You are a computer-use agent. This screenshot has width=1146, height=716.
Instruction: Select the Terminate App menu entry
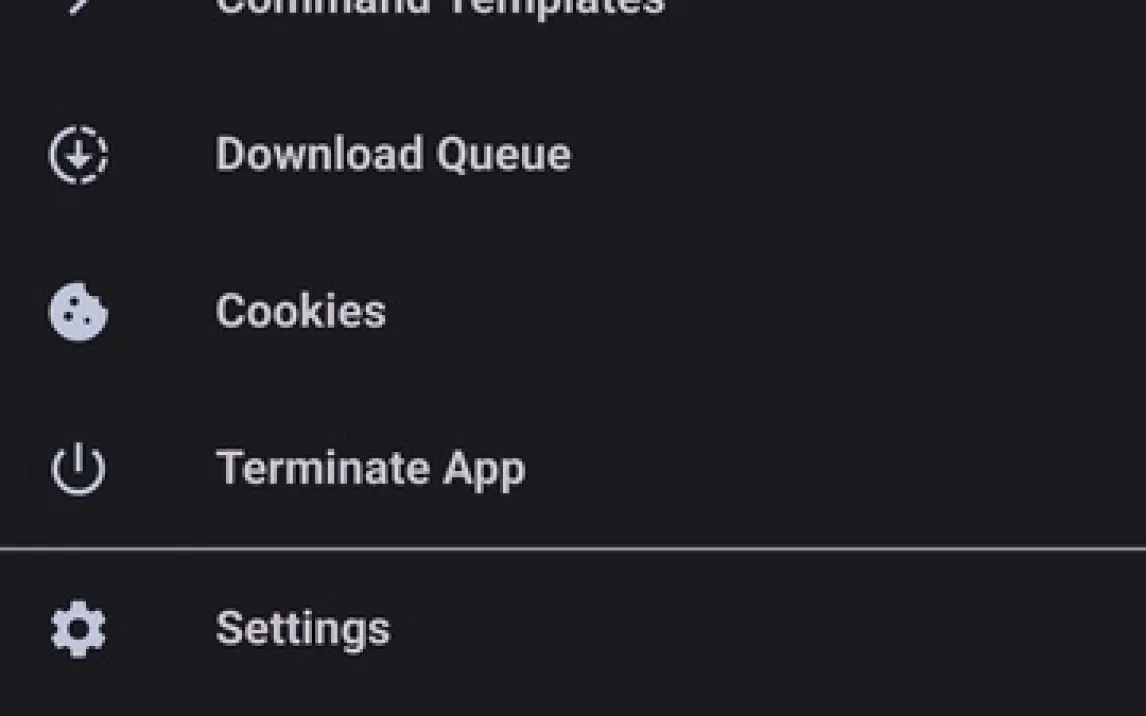(370, 469)
